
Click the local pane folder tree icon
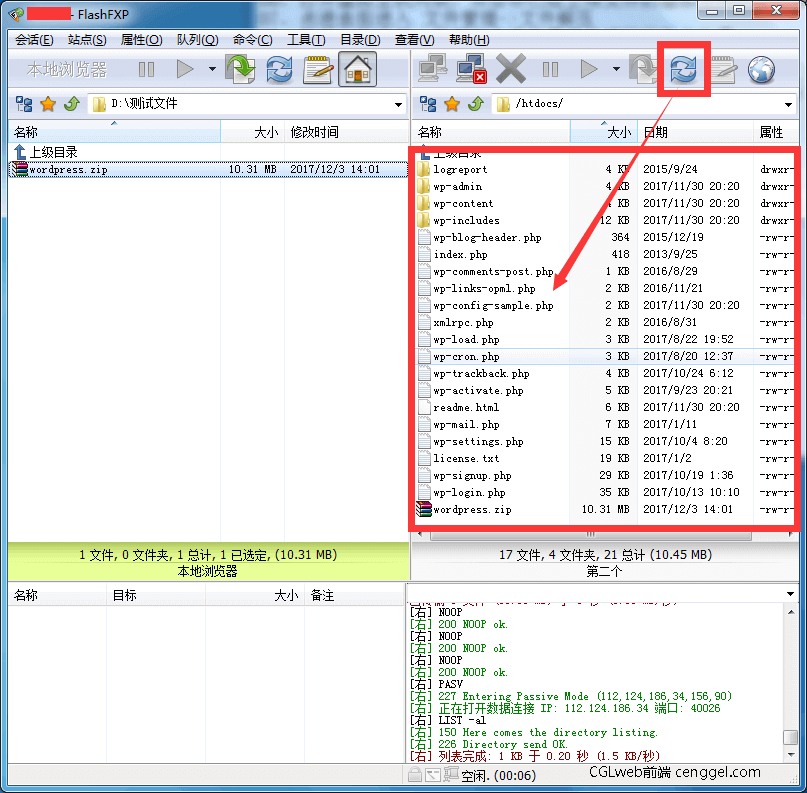point(24,104)
